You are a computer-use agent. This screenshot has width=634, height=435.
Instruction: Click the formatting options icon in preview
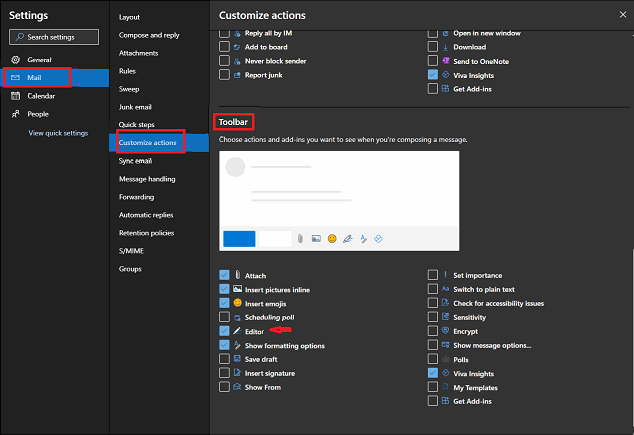tap(363, 239)
